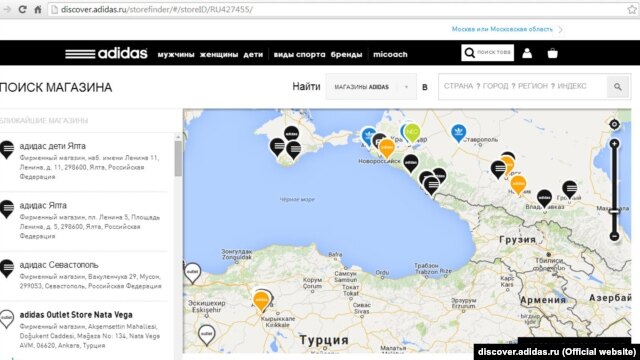Screen dimensions: 640x360
Task: Open the user account icon
Action: 527,53
